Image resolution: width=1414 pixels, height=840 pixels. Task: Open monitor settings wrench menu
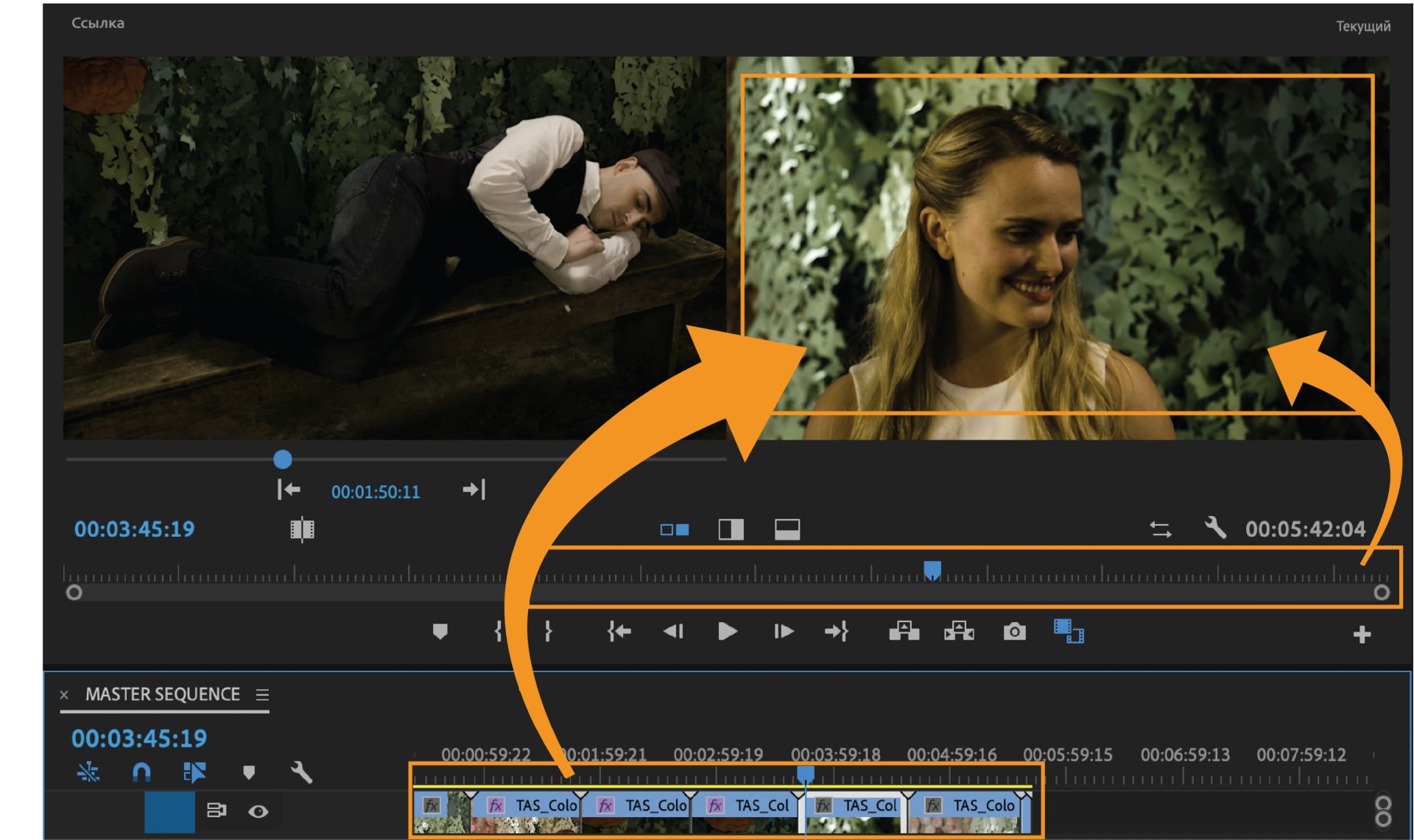[1215, 528]
